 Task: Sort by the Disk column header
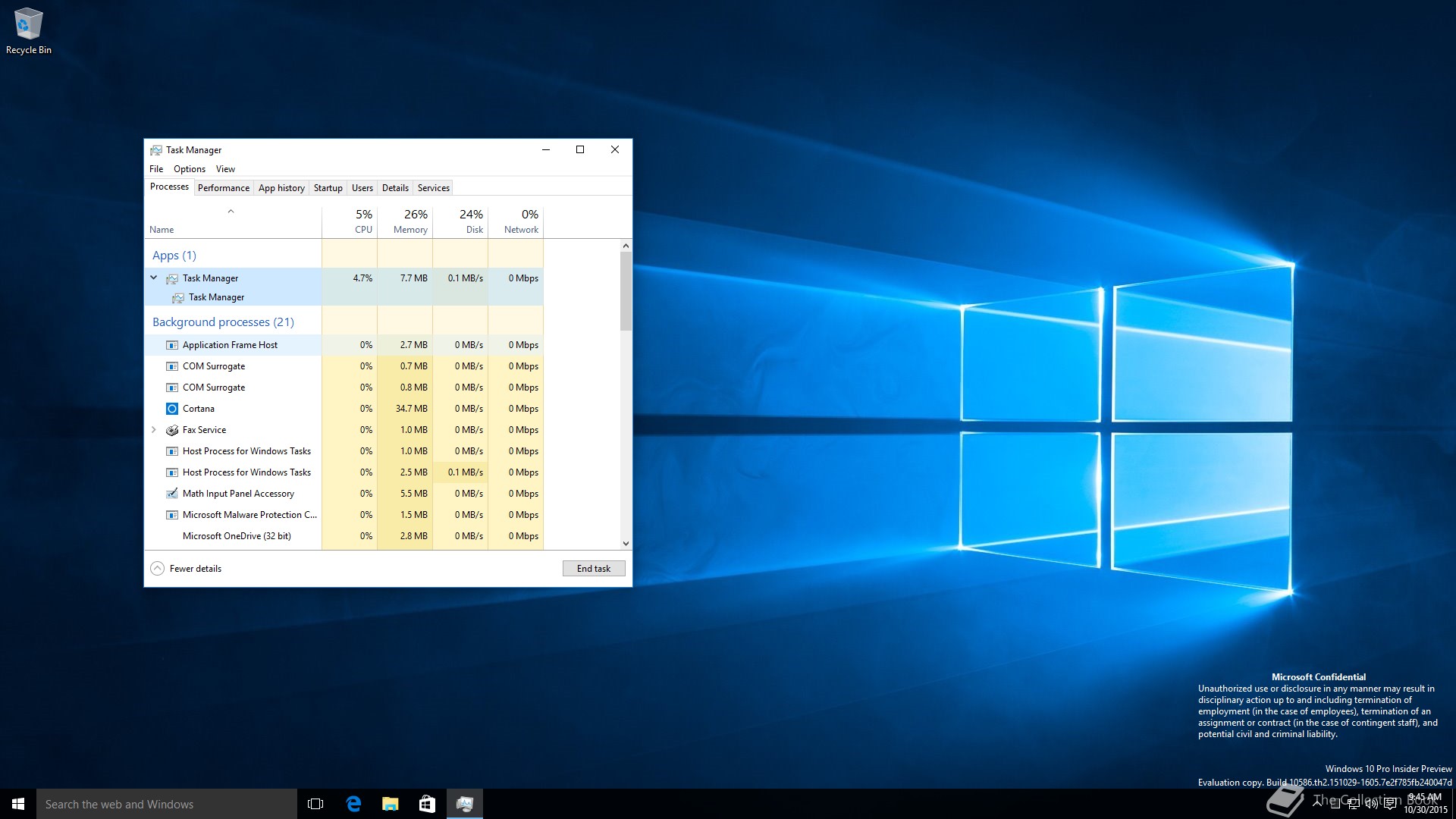(460, 221)
